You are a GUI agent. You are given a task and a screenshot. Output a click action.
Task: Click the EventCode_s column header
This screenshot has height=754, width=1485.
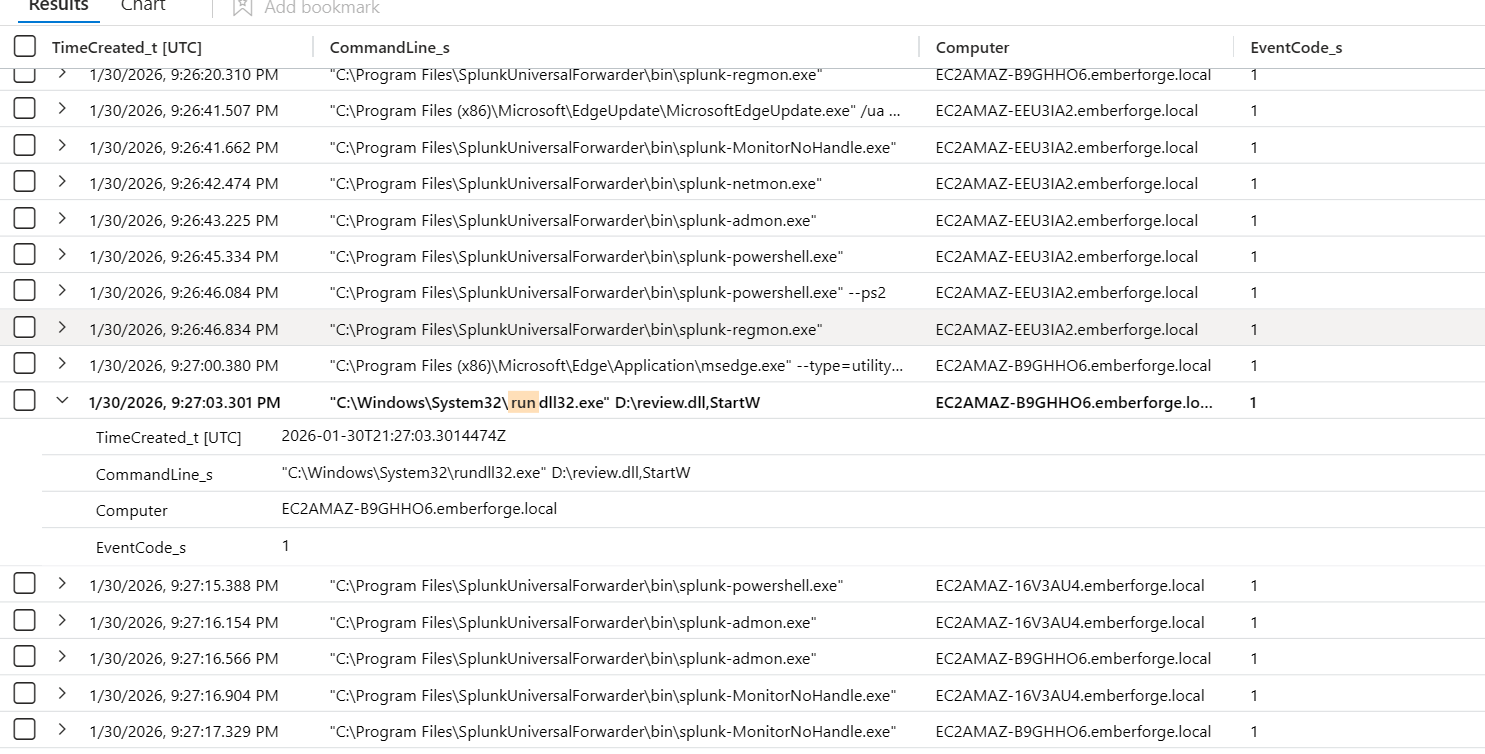pyautogui.click(x=1296, y=47)
